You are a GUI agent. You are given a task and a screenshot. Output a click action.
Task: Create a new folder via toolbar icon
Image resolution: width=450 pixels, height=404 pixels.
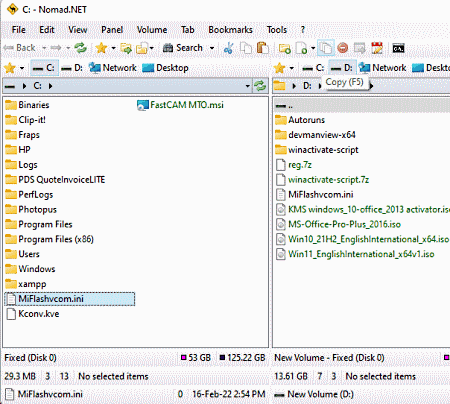pyautogui.click(x=285, y=48)
